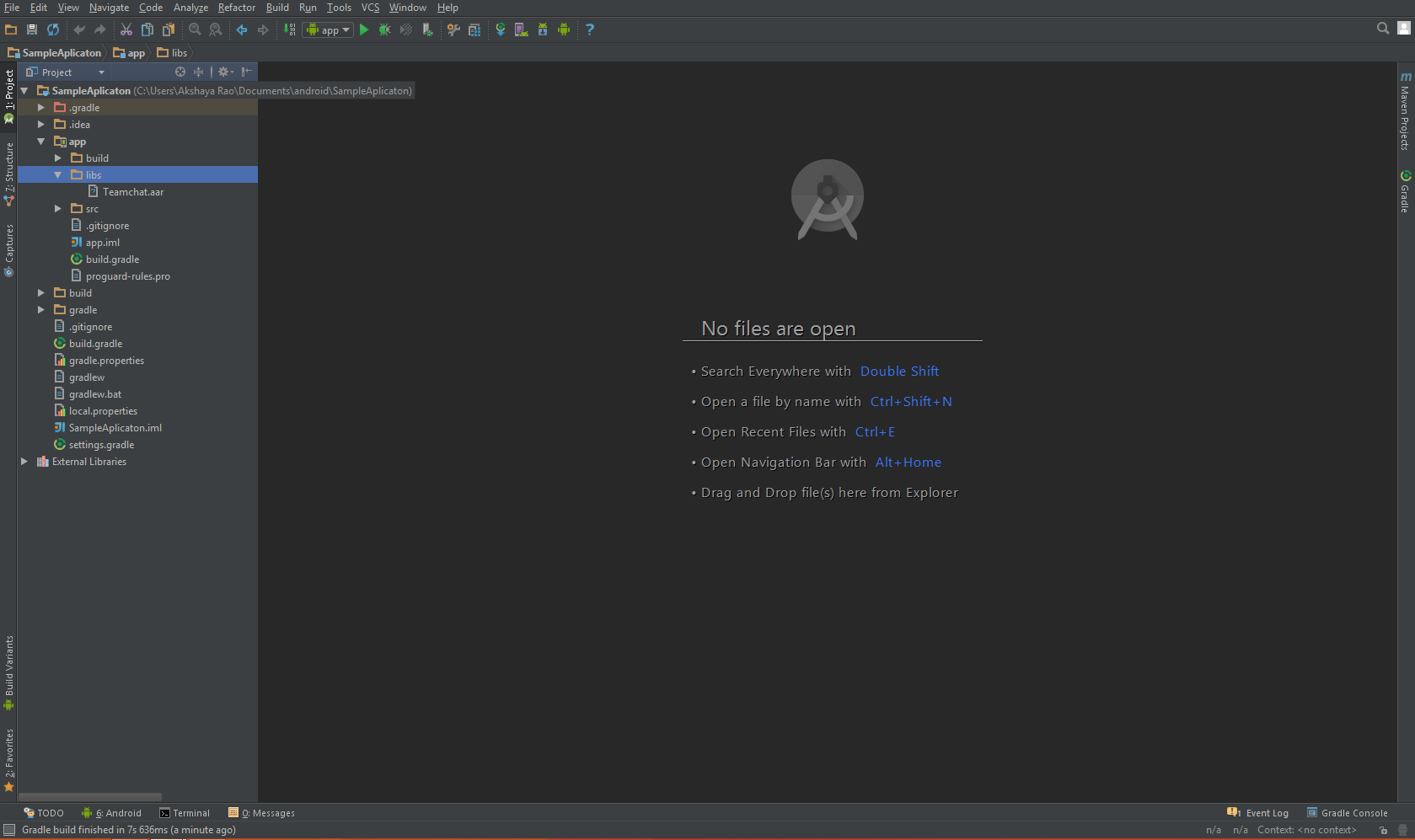Image resolution: width=1415 pixels, height=840 pixels.
Task: Click the Make Project icon
Action: [x=290, y=29]
